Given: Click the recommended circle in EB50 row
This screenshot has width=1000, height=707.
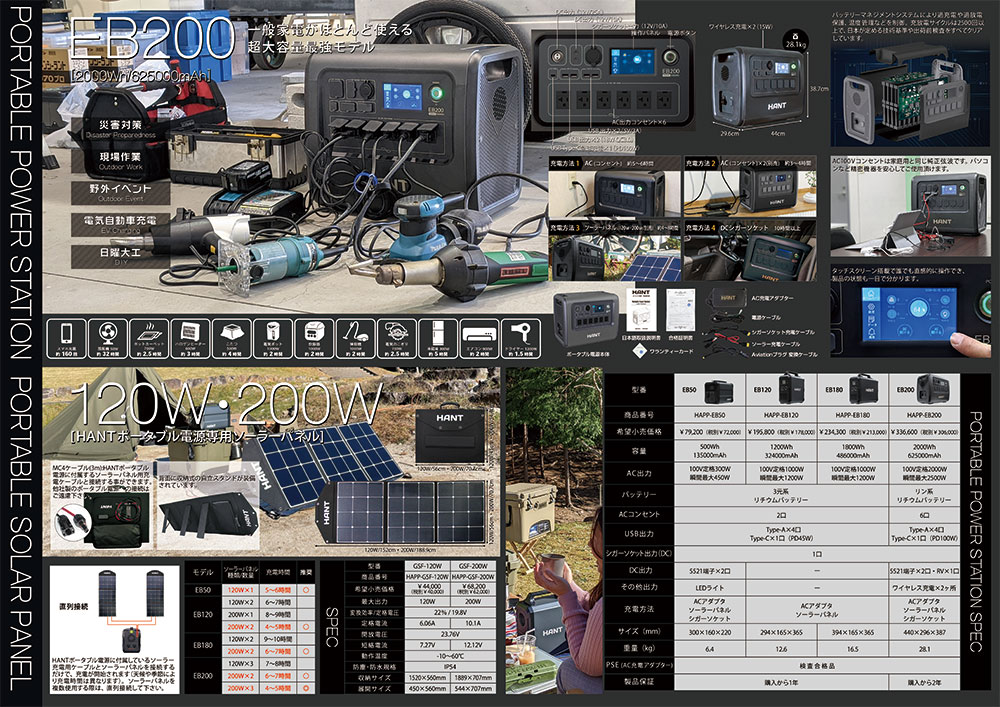Looking at the screenshot, I should click(306, 590).
